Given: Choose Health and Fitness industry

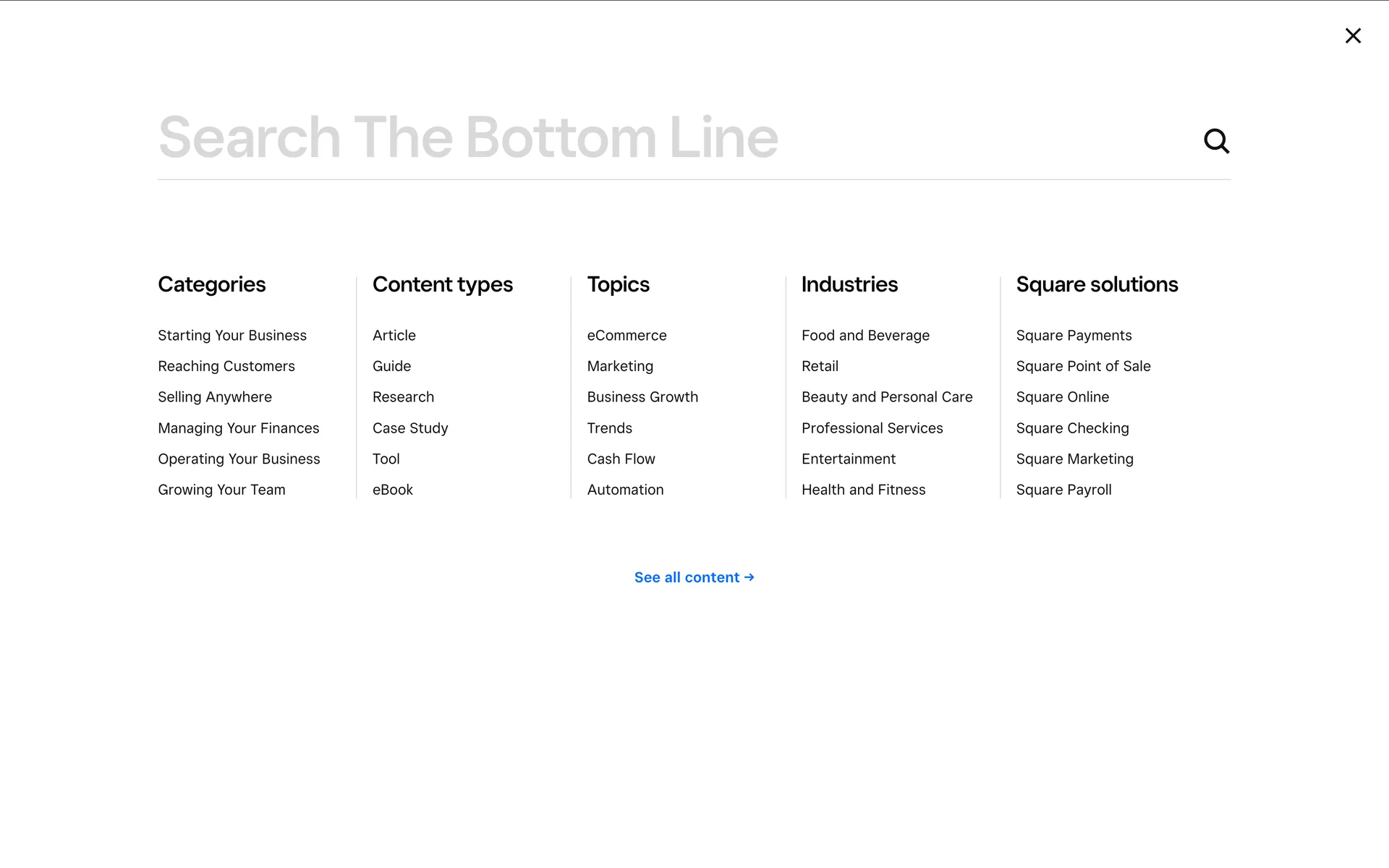Looking at the screenshot, I should (x=863, y=490).
